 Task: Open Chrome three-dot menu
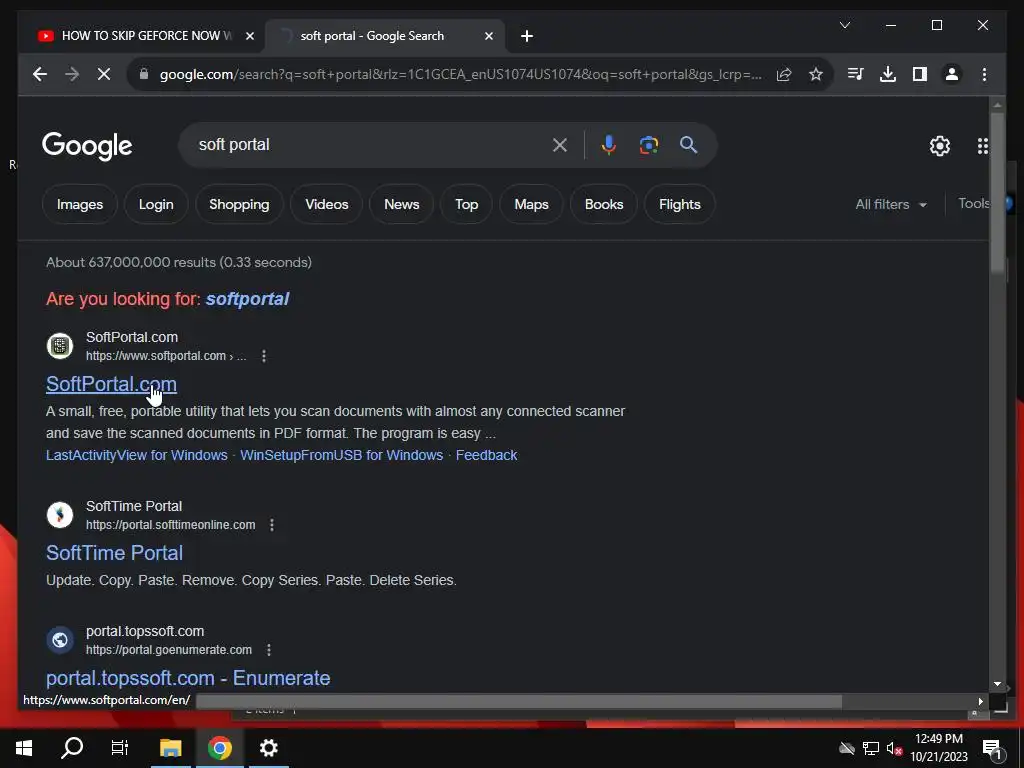(x=984, y=74)
